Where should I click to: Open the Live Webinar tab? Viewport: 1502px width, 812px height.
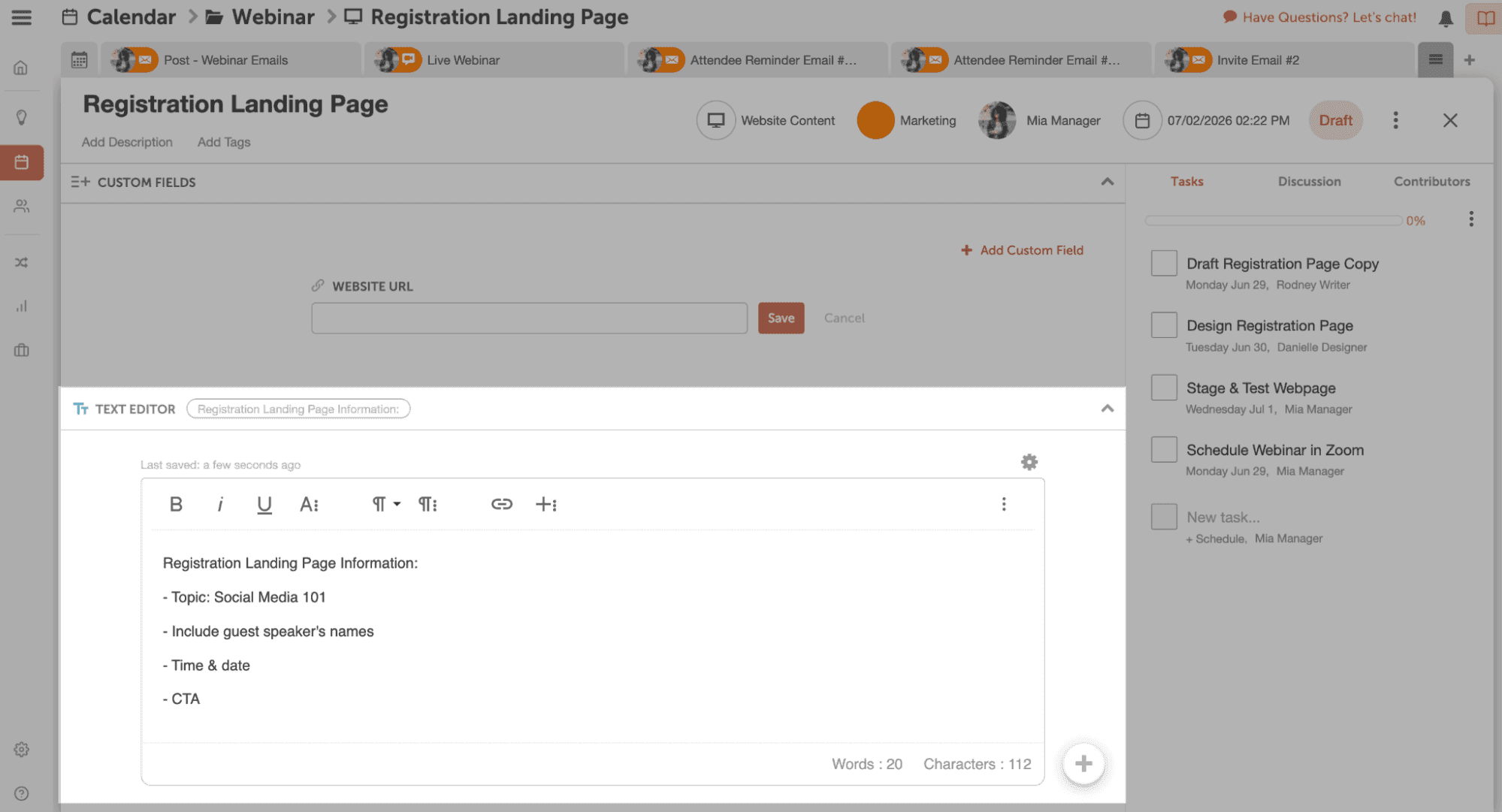tap(463, 59)
